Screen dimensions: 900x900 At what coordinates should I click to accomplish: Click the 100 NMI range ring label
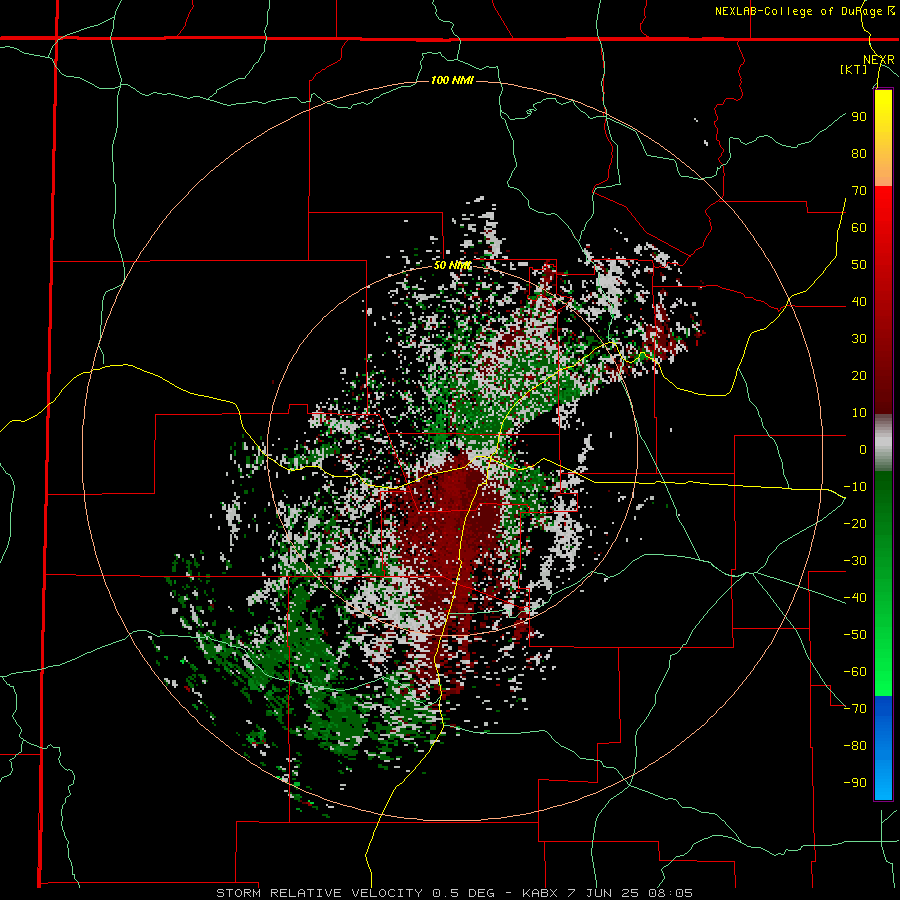click(x=452, y=80)
